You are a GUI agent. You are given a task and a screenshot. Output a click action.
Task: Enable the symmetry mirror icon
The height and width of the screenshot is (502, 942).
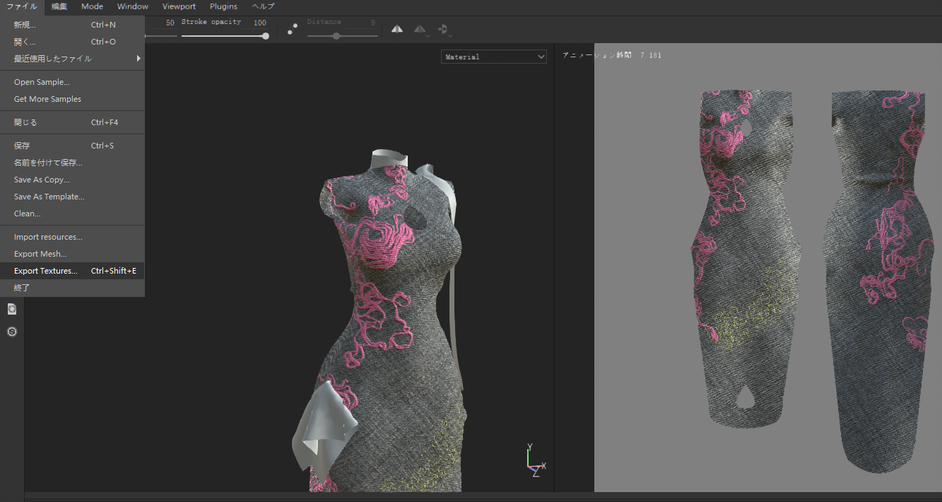(x=397, y=30)
